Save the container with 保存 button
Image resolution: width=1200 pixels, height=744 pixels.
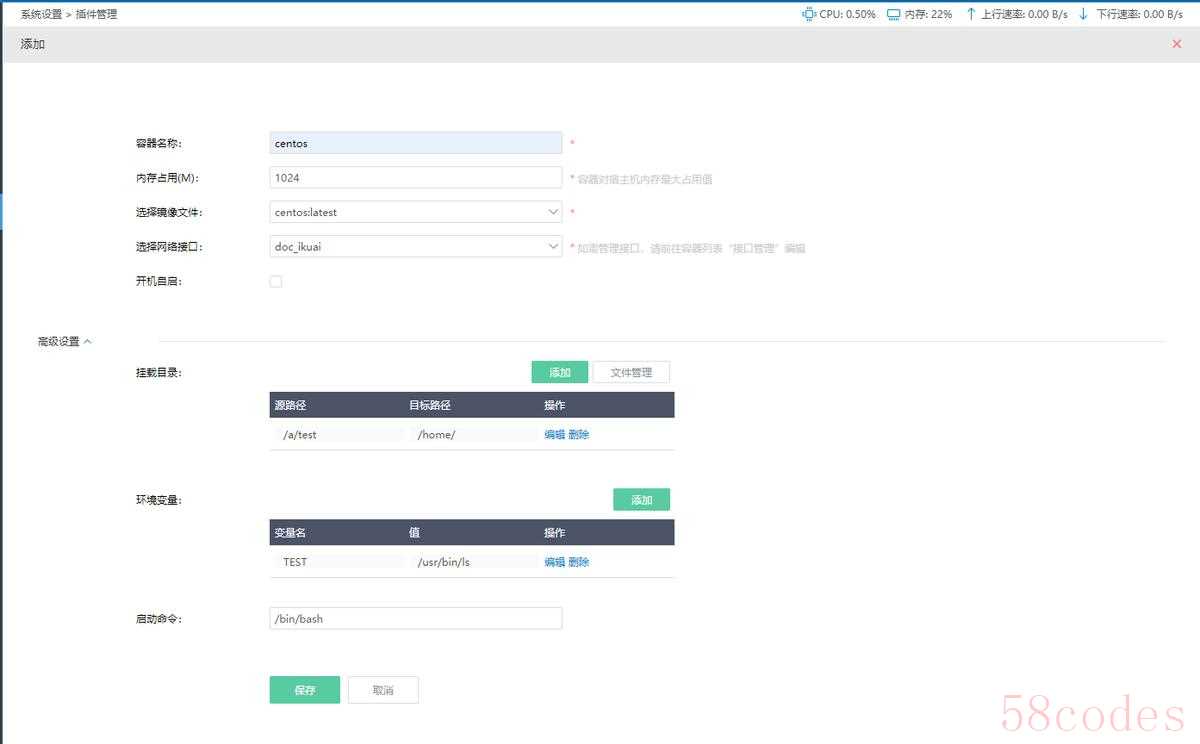coord(304,690)
